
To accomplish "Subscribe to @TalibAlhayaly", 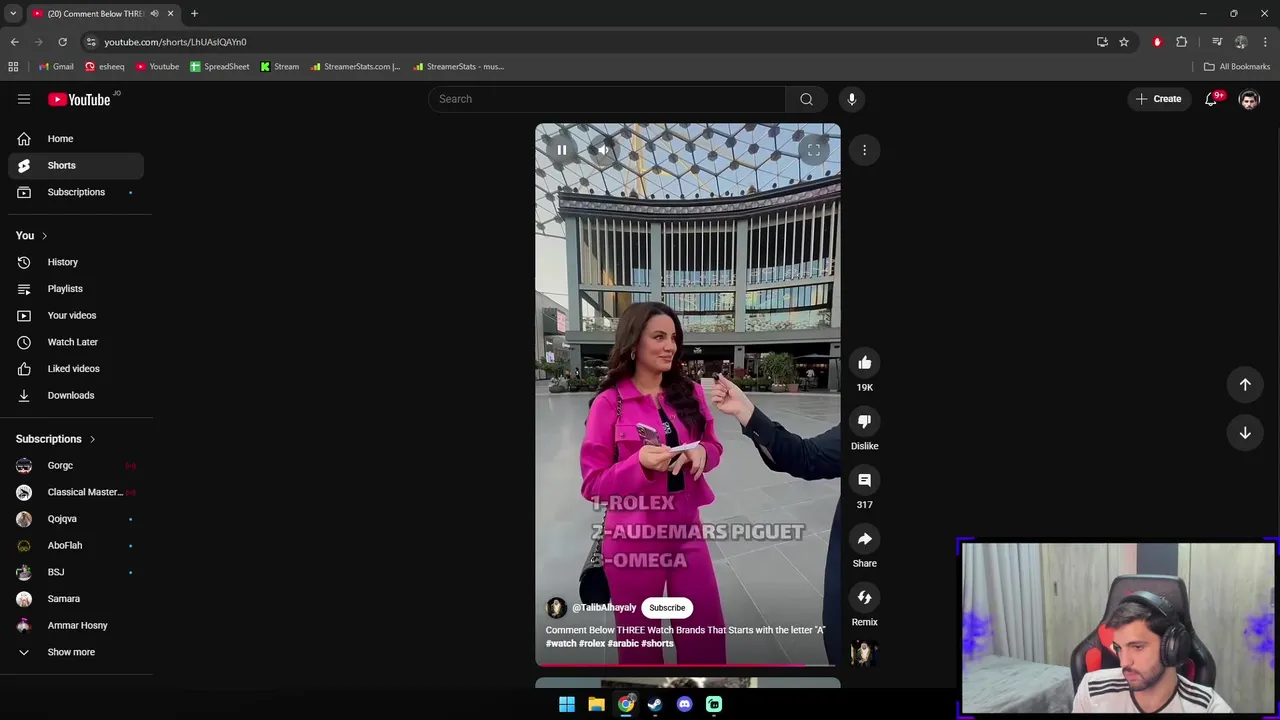I will [x=667, y=608].
